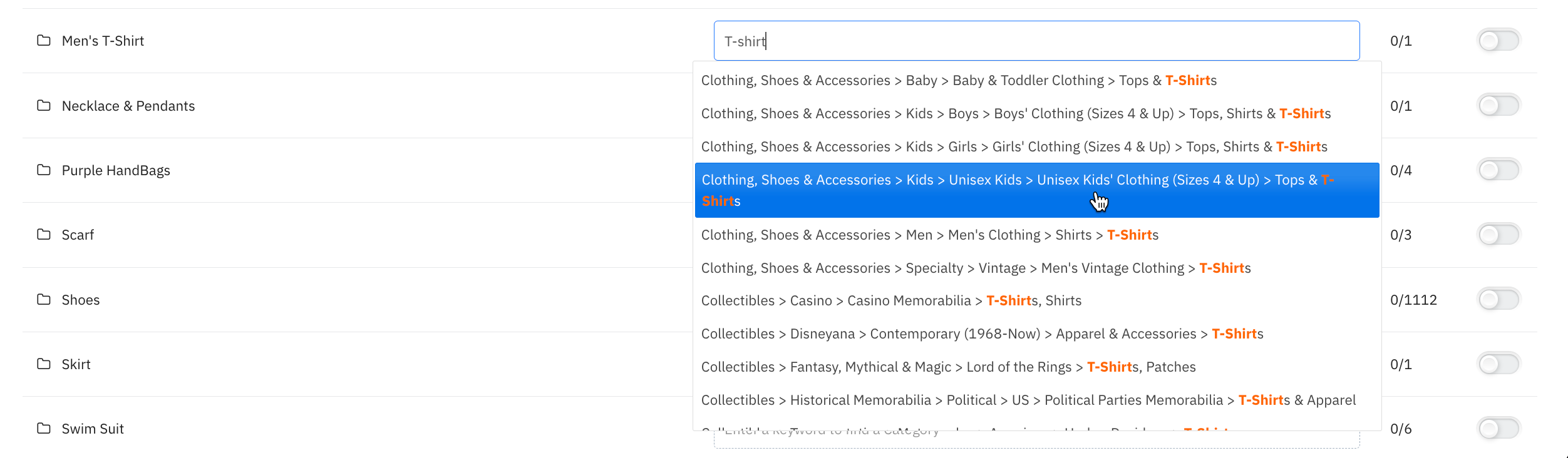Screen dimensions: 1568x458
Task: Click the Shoes category name
Action: (81, 300)
